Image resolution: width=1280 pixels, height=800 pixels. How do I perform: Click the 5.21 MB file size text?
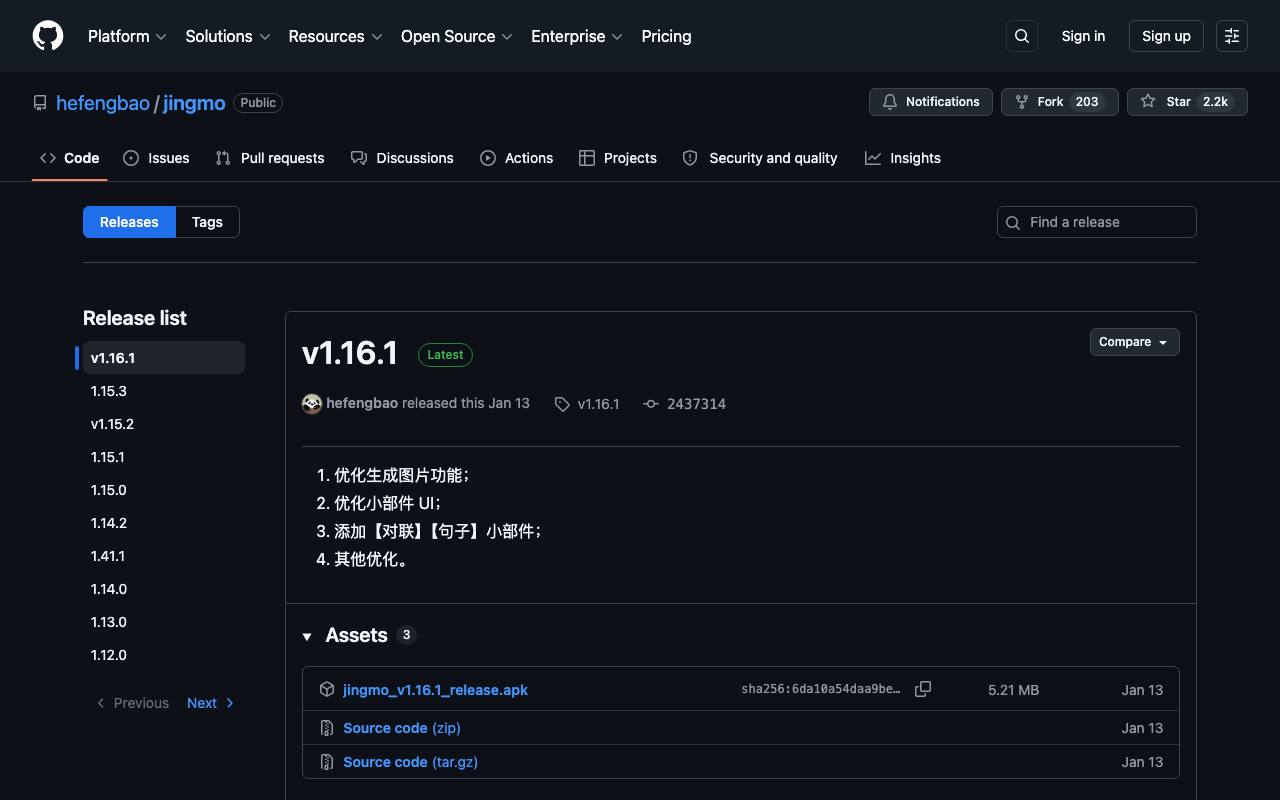pyautogui.click(x=1013, y=690)
